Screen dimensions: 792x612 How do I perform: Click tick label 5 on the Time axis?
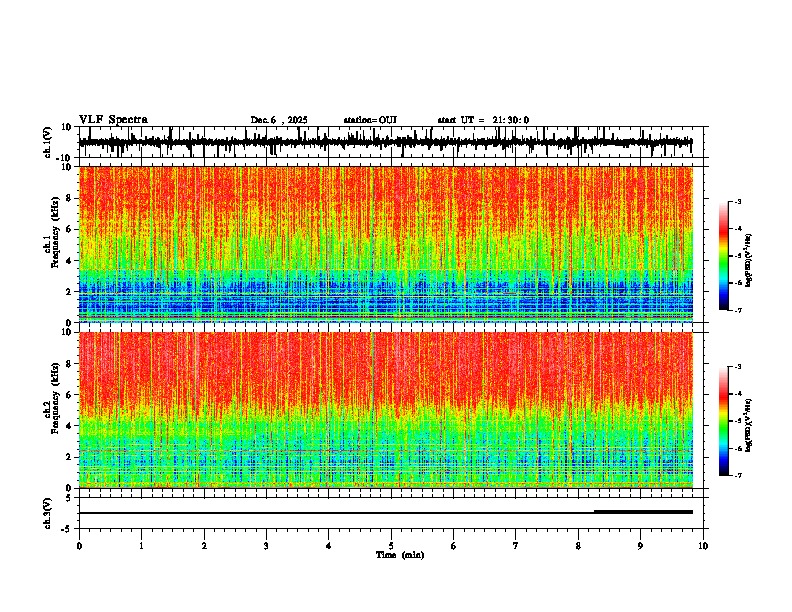coord(391,546)
